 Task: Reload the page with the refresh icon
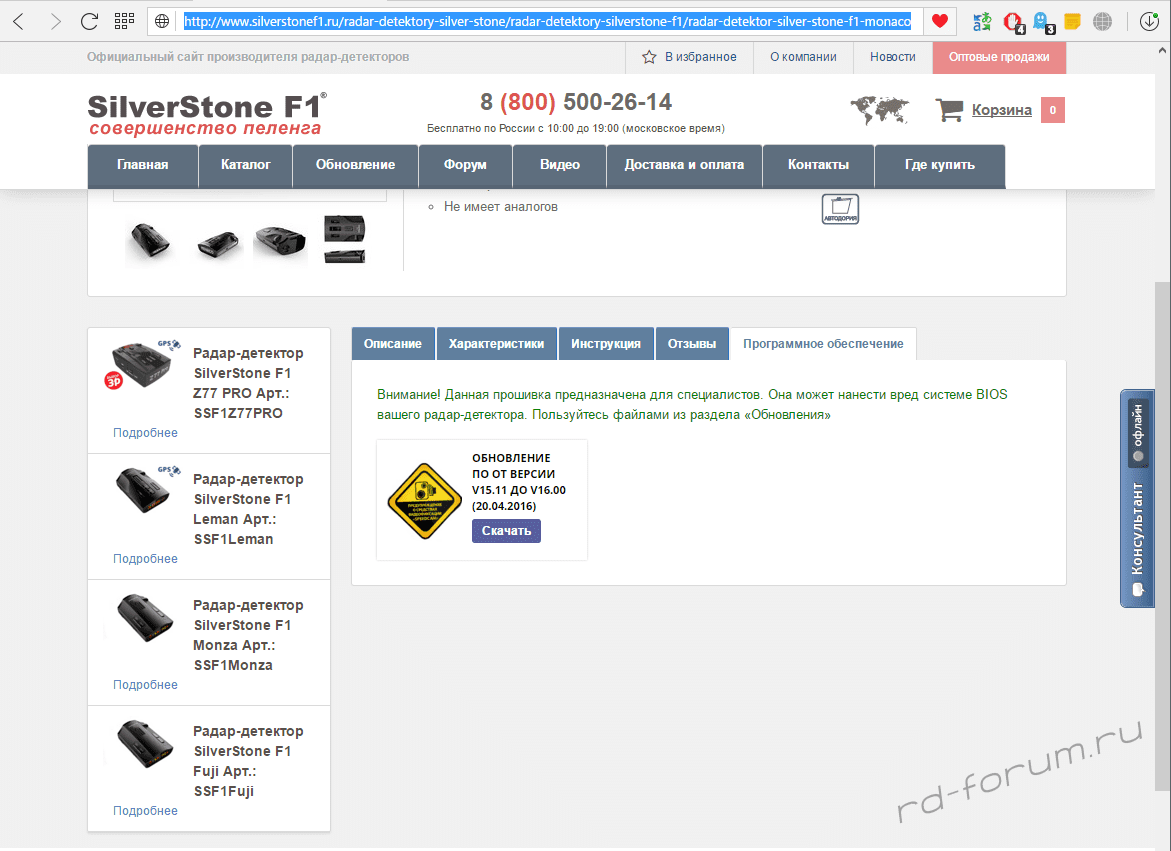click(x=89, y=21)
